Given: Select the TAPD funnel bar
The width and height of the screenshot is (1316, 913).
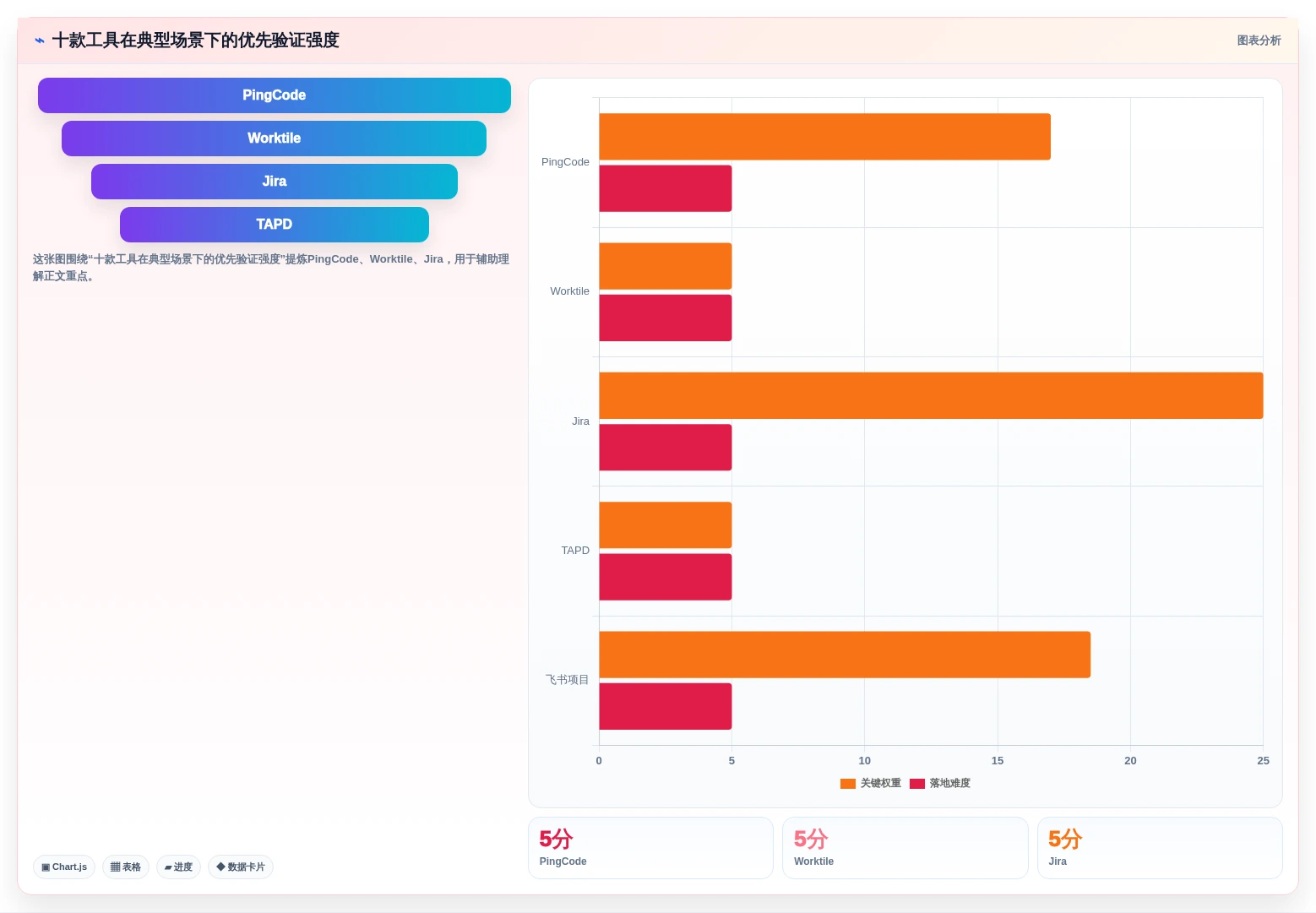Looking at the screenshot, I should pyautogui.click(x=275, y=225).
